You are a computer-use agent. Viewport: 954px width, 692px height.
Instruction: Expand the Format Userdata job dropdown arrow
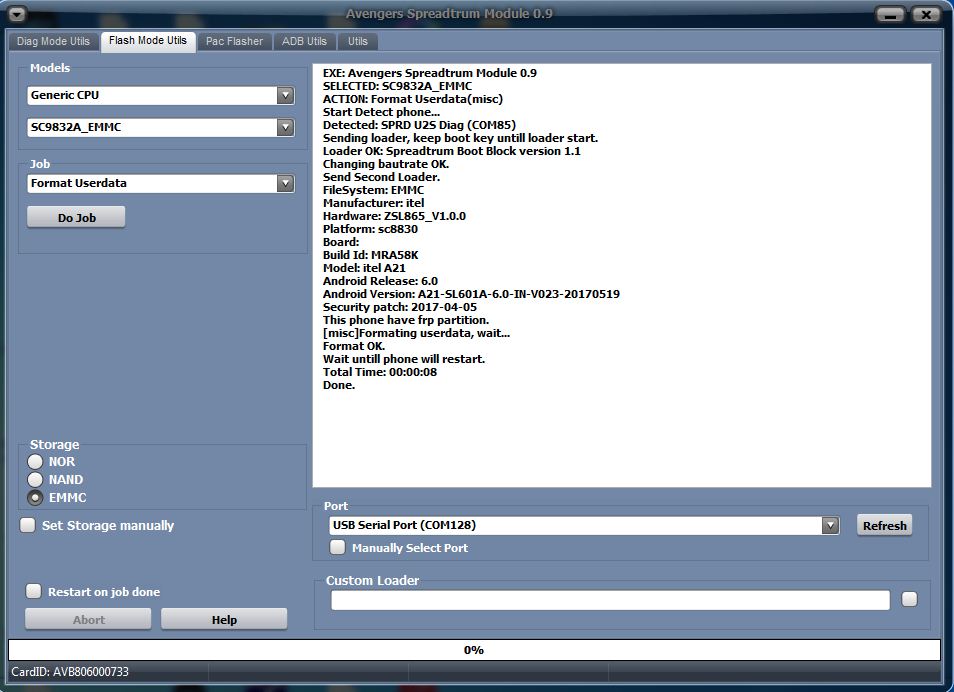[x=285, y=183]
